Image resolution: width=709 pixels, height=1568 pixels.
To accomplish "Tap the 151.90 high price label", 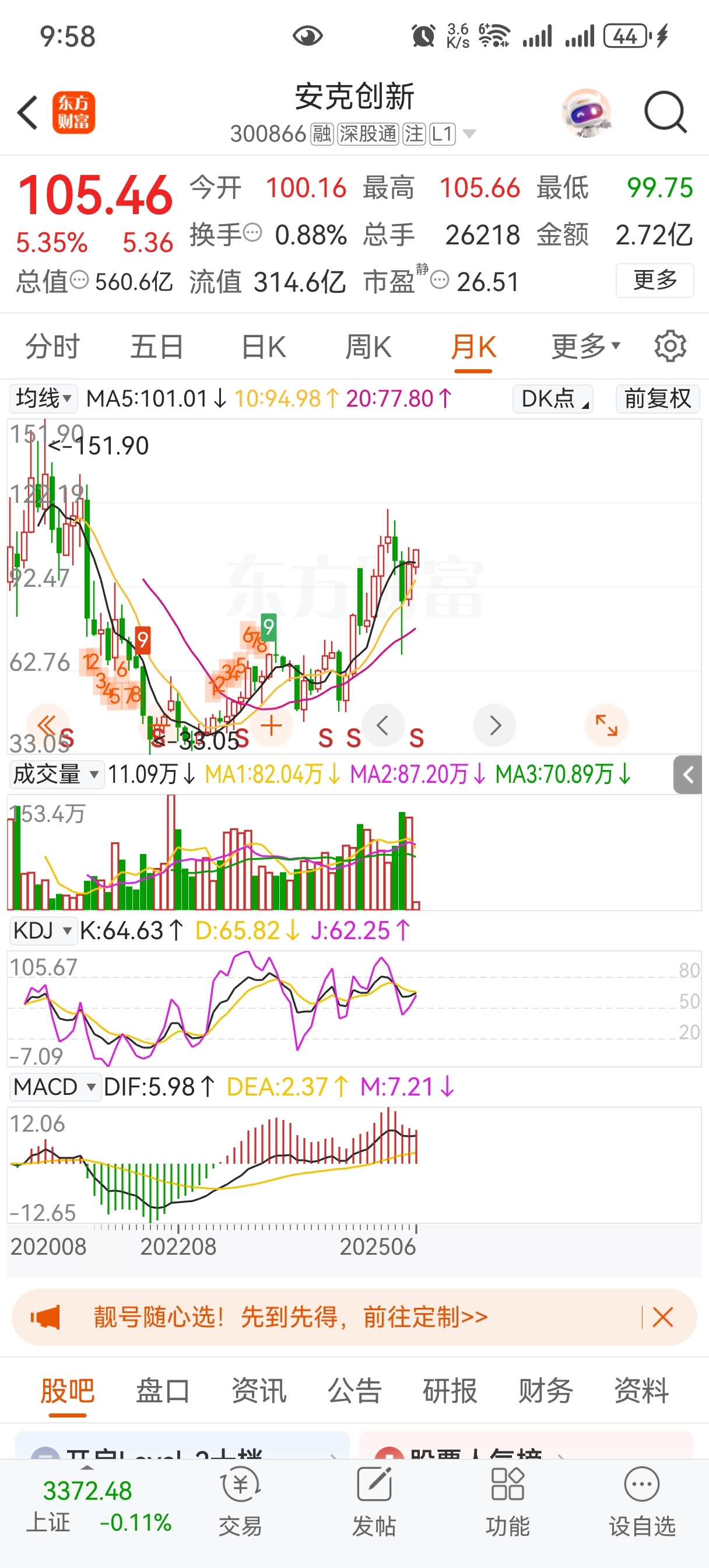I will click(97, 446).
